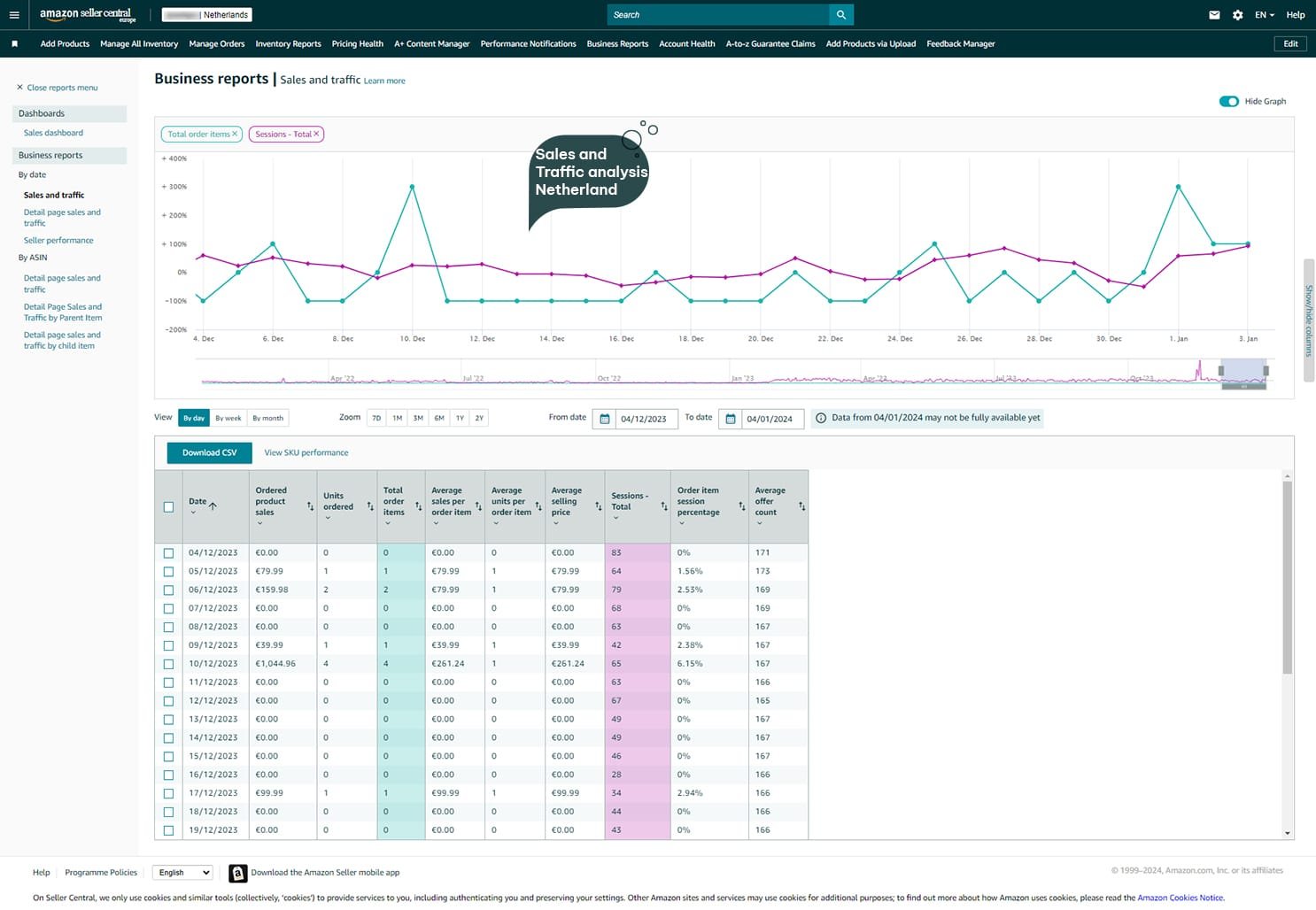Click the Search input field
1316x910 pixels.
click(x=717, y=15)
